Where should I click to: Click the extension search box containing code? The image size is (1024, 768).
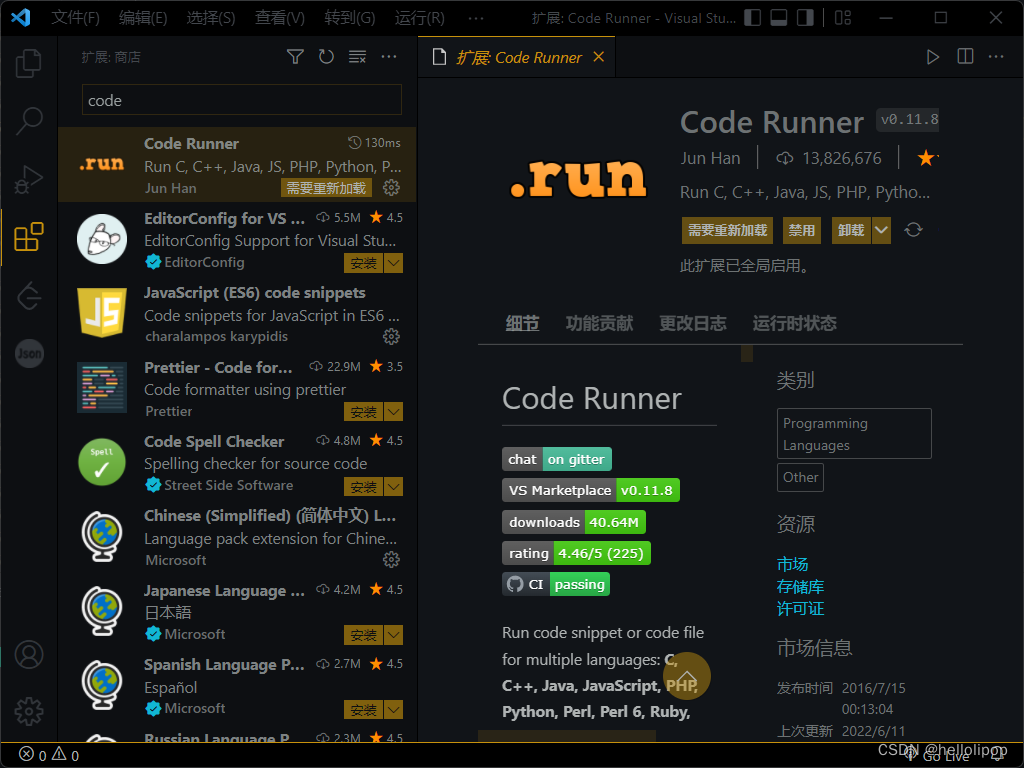[x=242, y=101]
